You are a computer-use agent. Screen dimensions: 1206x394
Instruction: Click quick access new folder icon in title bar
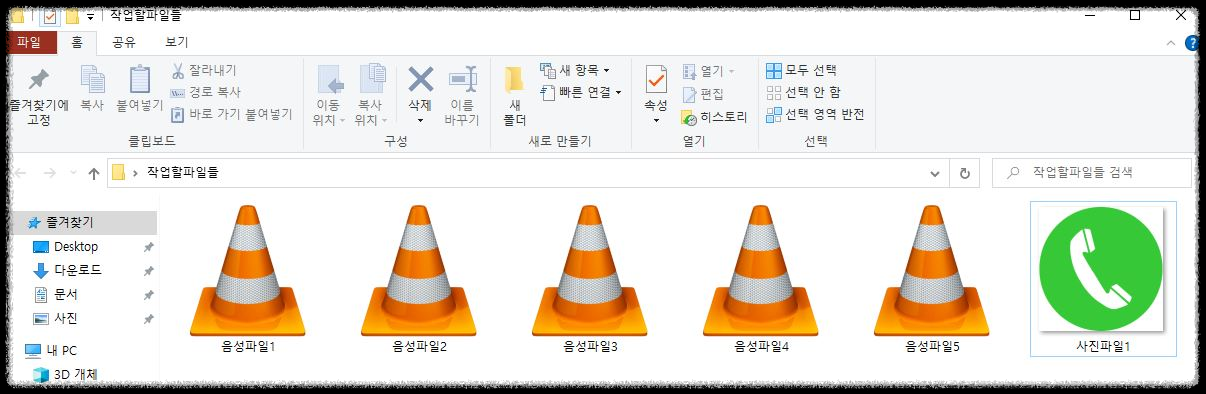pyautogui.click(x=73, y=16)
